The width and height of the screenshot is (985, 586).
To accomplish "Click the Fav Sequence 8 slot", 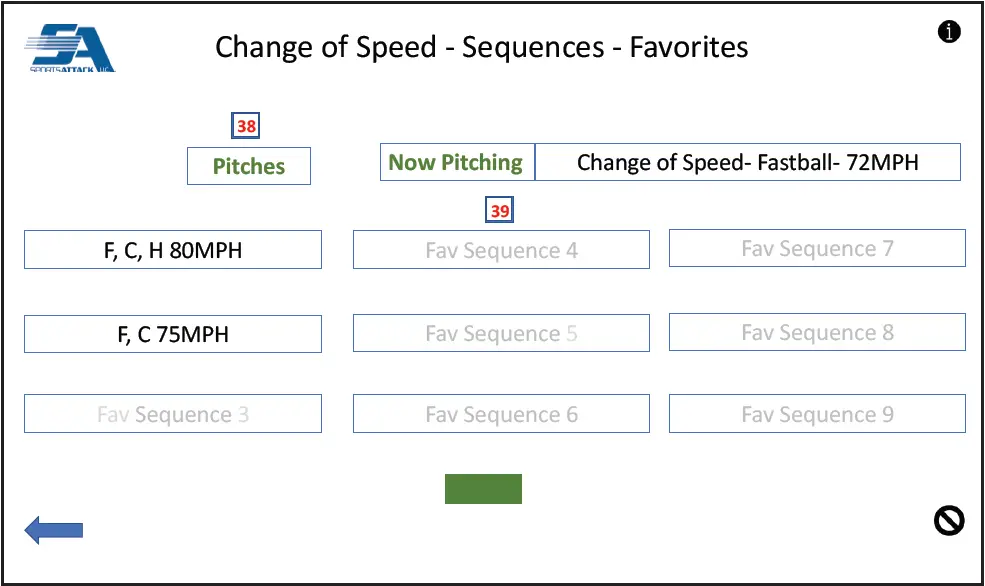I will pos(817,332).
